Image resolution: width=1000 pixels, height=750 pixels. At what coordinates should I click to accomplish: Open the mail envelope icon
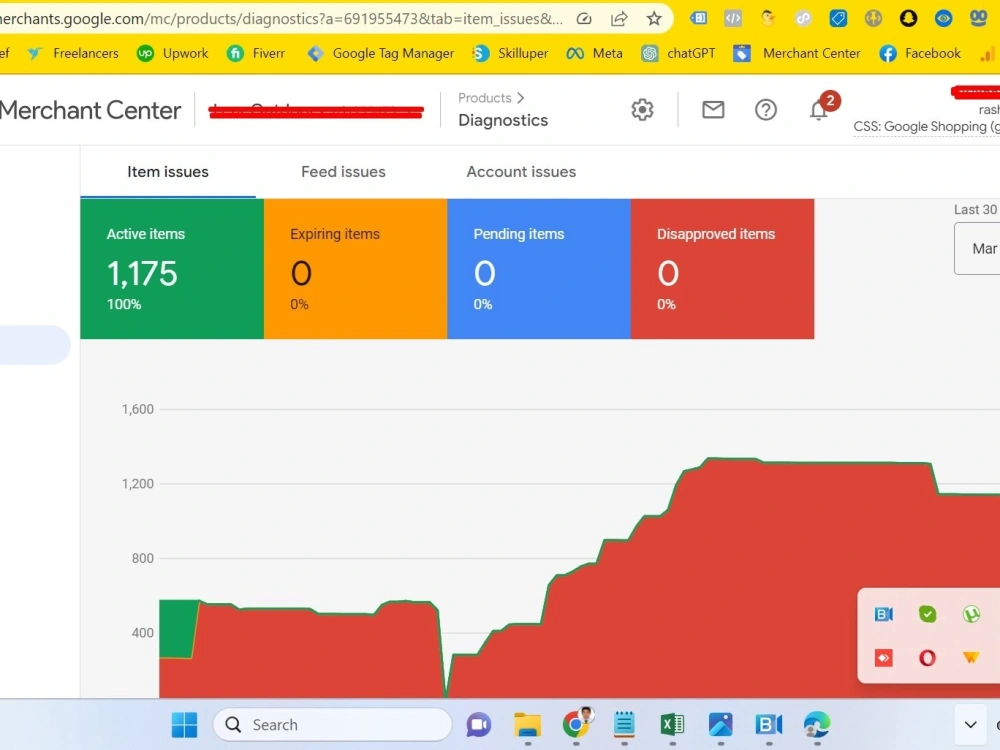click(x=713, y=110)
